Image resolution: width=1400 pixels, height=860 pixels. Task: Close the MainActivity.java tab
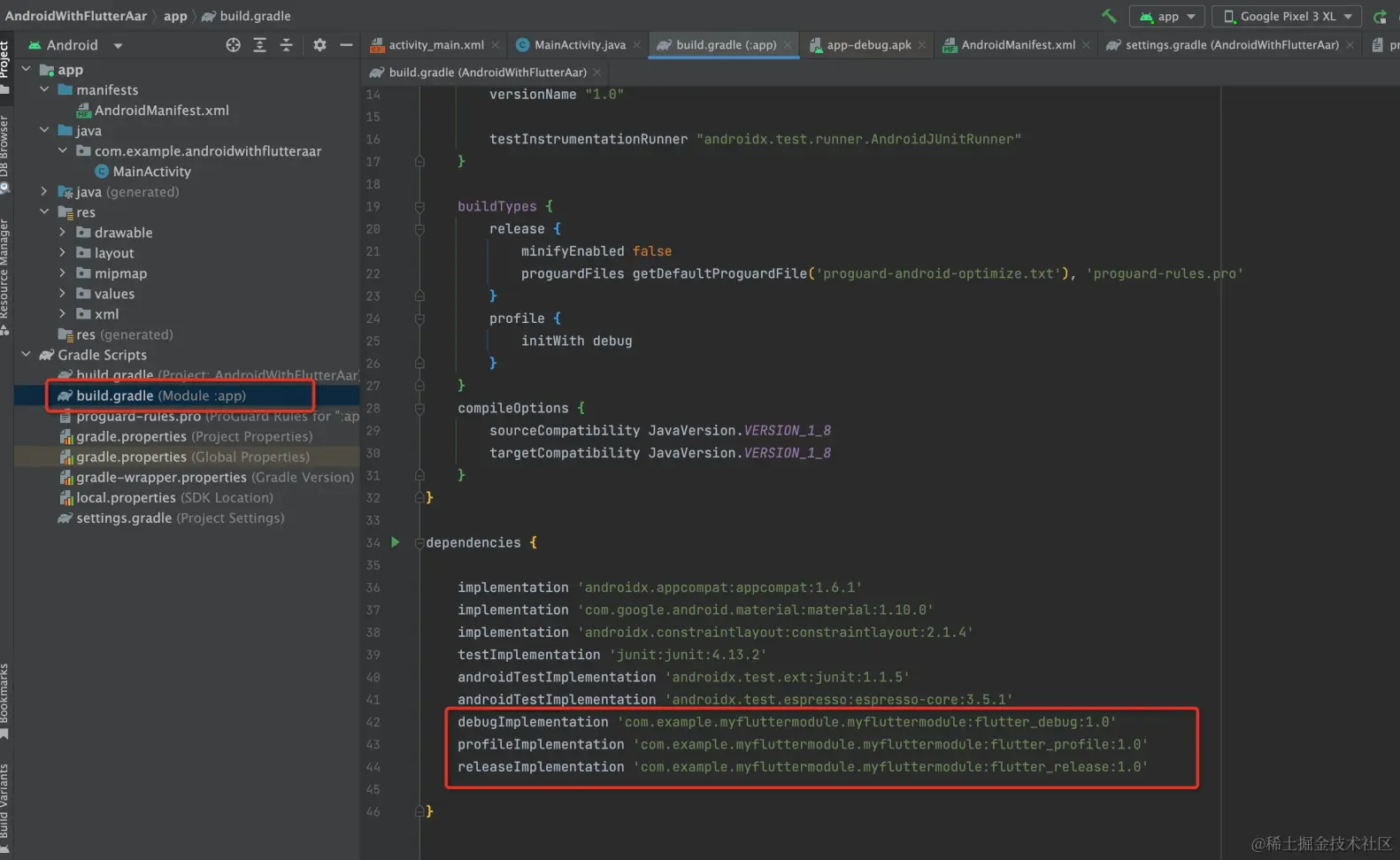(x=637, y=45)
